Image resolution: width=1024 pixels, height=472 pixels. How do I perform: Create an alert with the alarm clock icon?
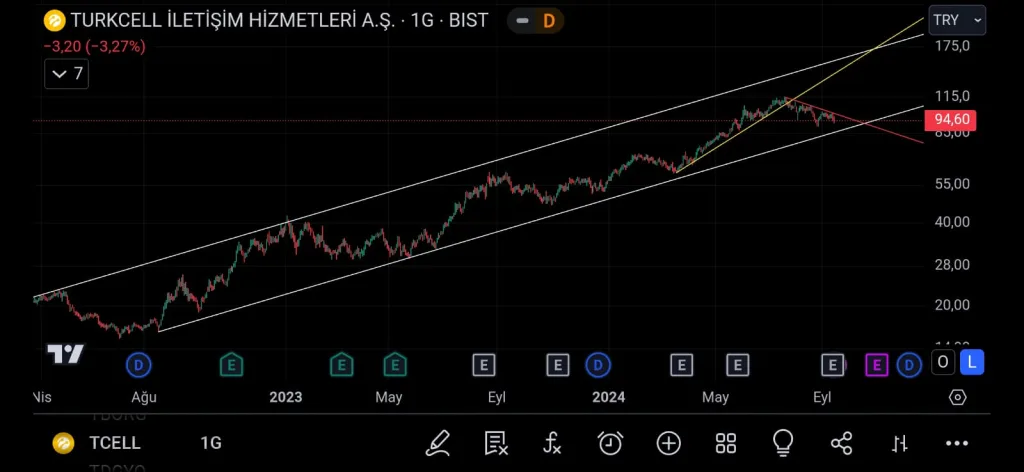click(610, 443)
